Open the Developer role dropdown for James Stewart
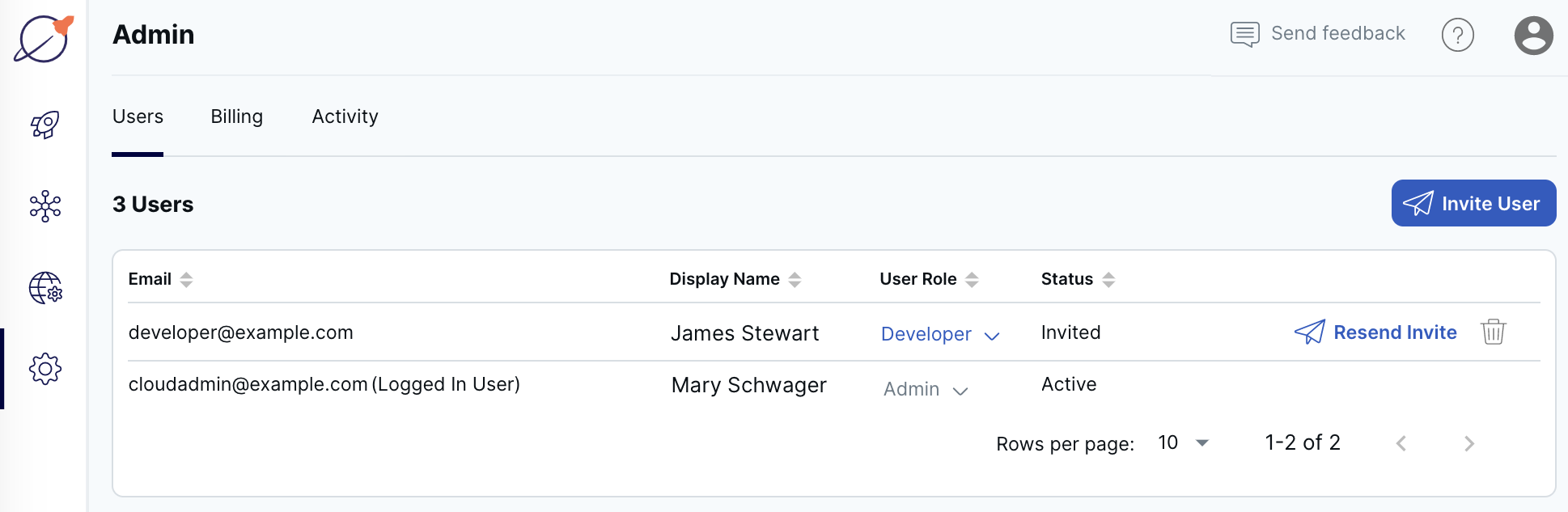This screenshot has height=512, width=1568. [x=939, y=334]
